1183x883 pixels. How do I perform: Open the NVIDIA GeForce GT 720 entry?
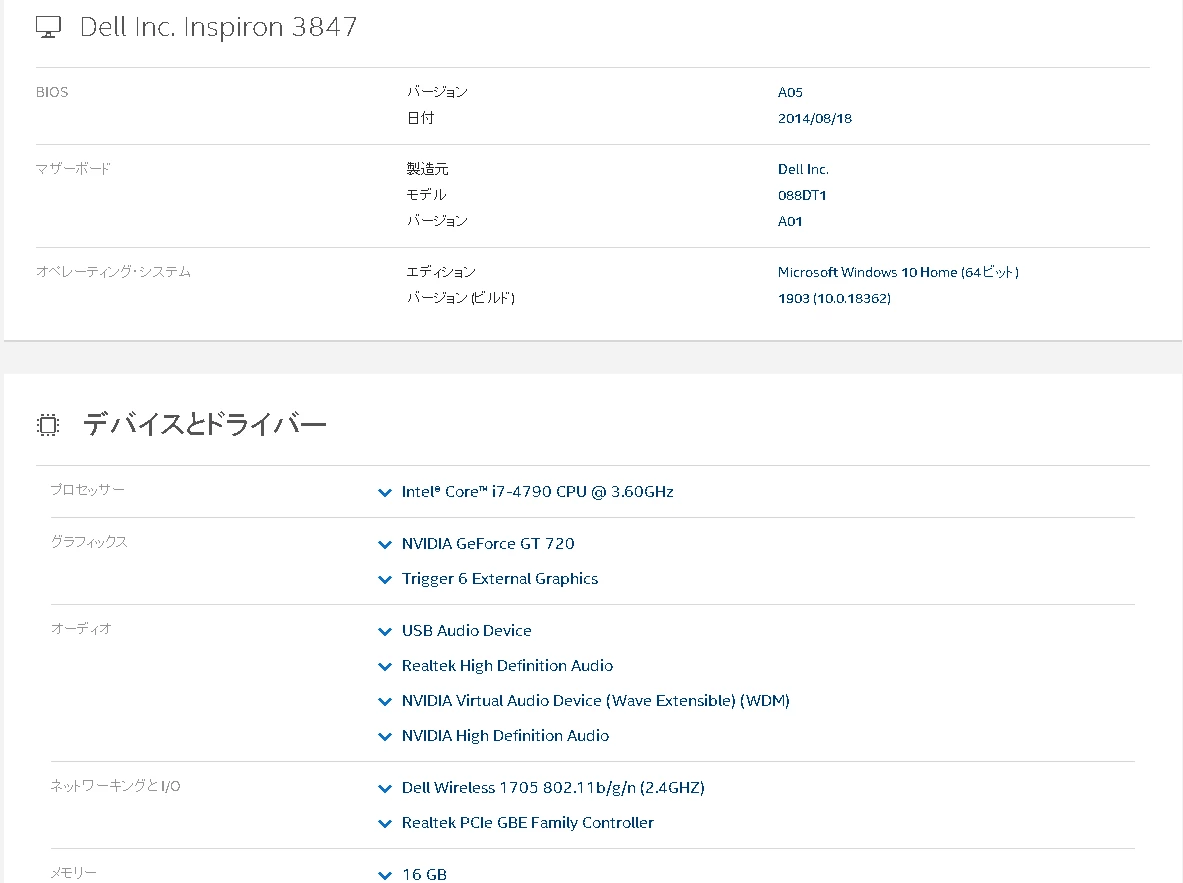point(488,544)
